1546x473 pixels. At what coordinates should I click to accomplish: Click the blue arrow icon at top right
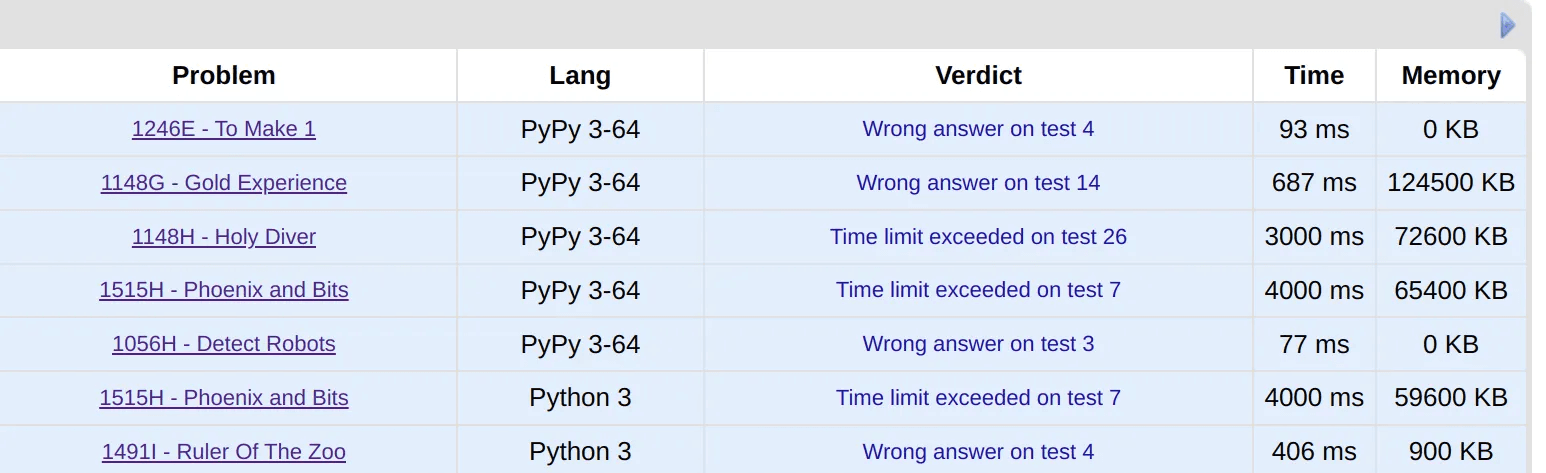pyautogui.click(x=1508, y=25)
